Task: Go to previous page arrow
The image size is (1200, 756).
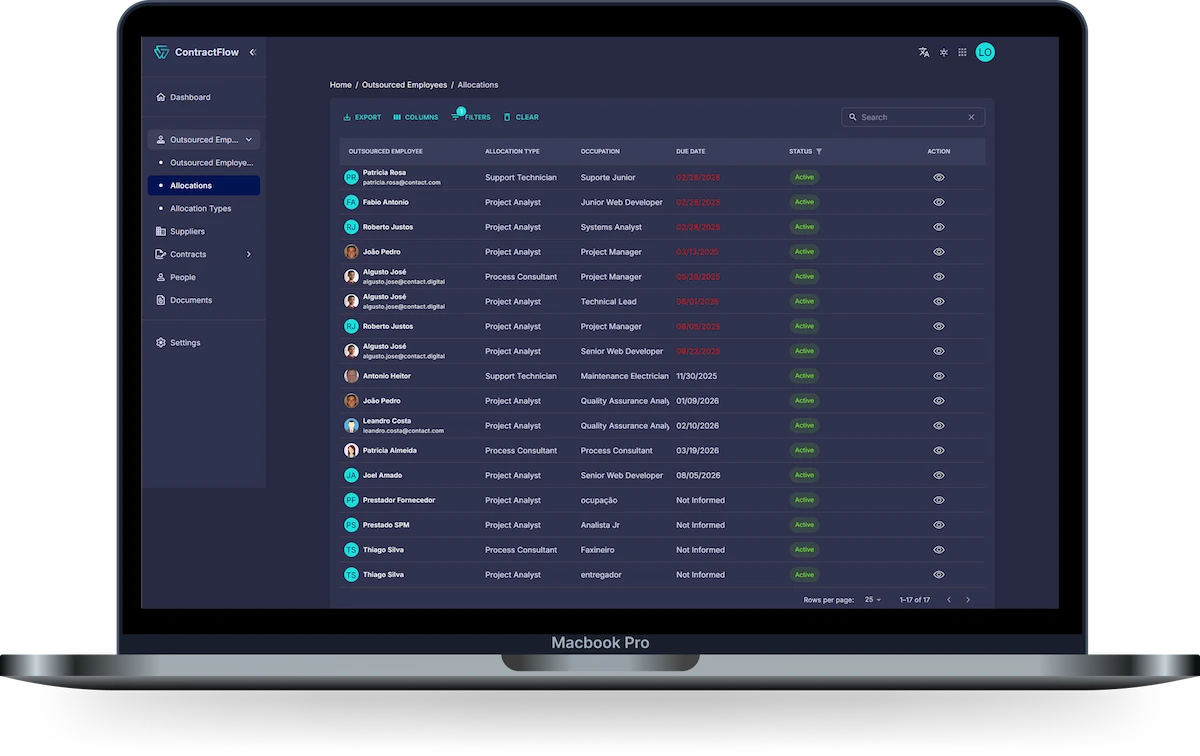Action: pos(949,600)
